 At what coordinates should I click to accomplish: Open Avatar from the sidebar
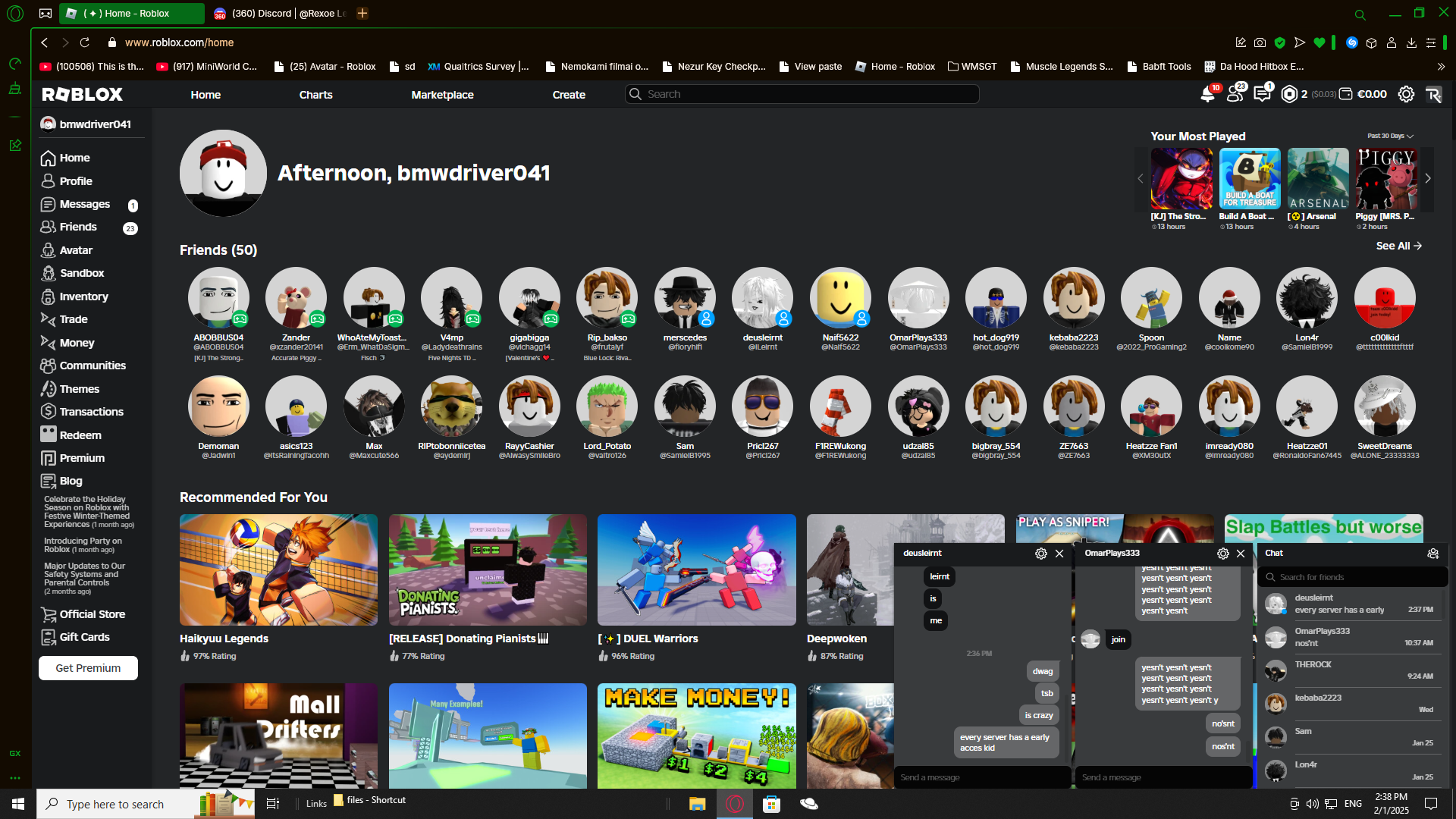[x=76, y=250]
